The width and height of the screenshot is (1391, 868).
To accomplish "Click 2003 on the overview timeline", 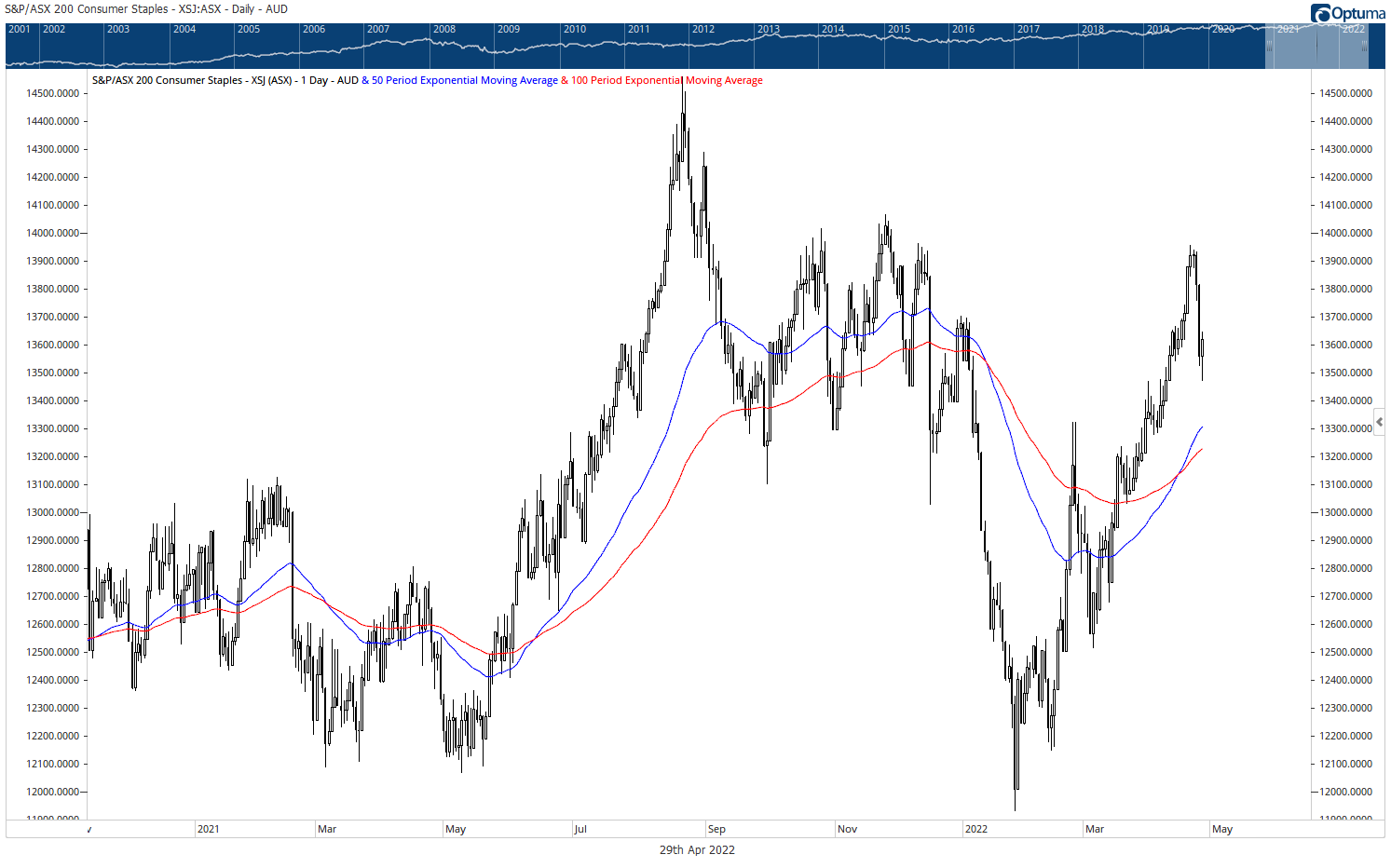I will click(118, 30).
